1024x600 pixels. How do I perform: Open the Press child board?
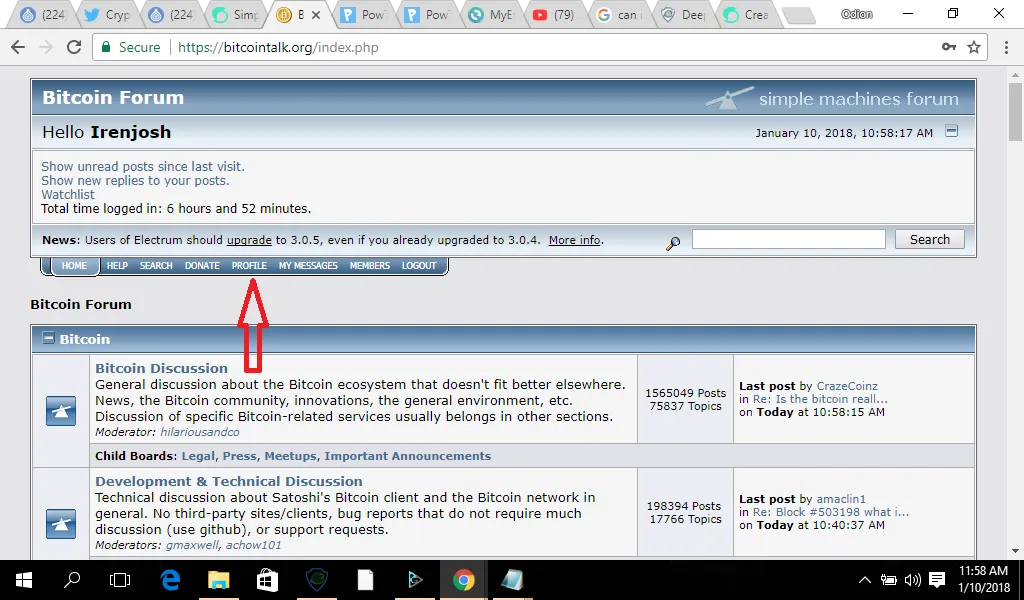[x=240, y=456]
